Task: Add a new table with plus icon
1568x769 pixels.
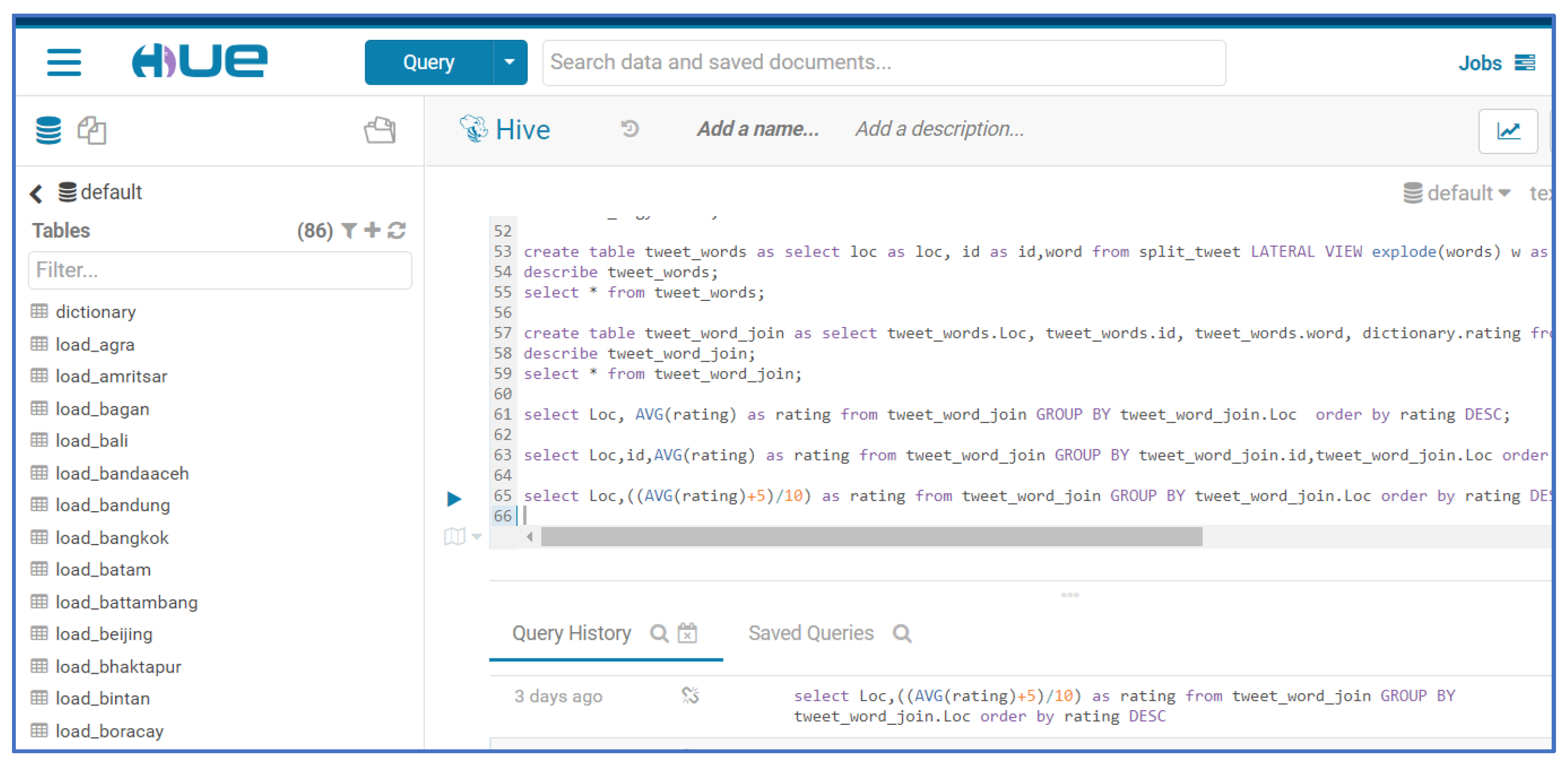Action: 372,230
